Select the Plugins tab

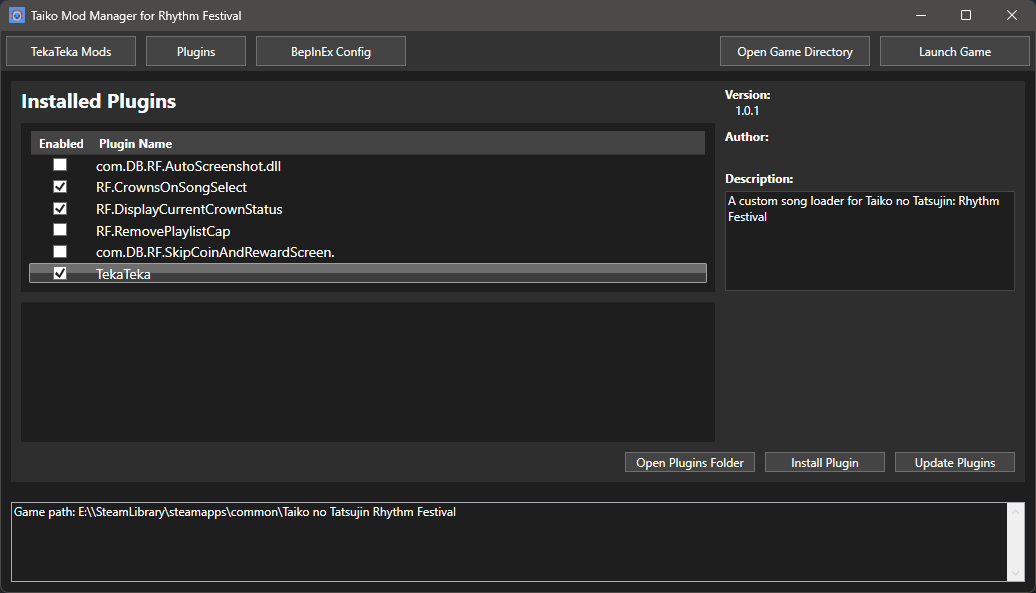click(195, 50)
